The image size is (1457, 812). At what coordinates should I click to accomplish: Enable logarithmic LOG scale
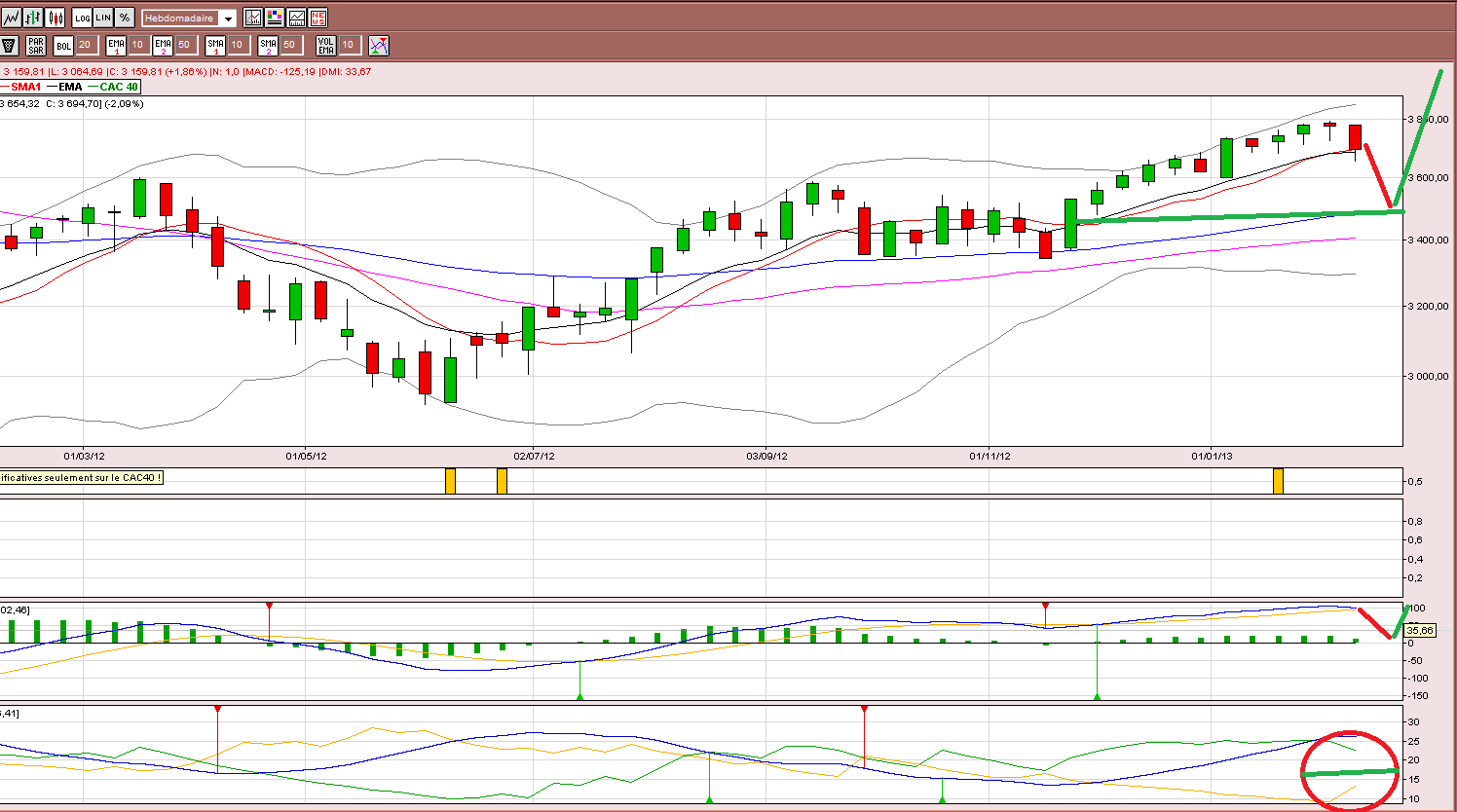(x=83, y=18)
